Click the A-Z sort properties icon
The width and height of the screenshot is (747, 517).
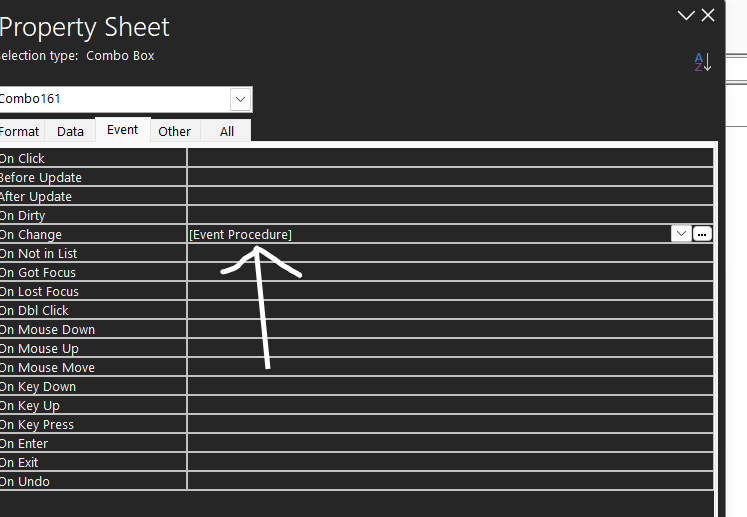click(x=702, y=62)
